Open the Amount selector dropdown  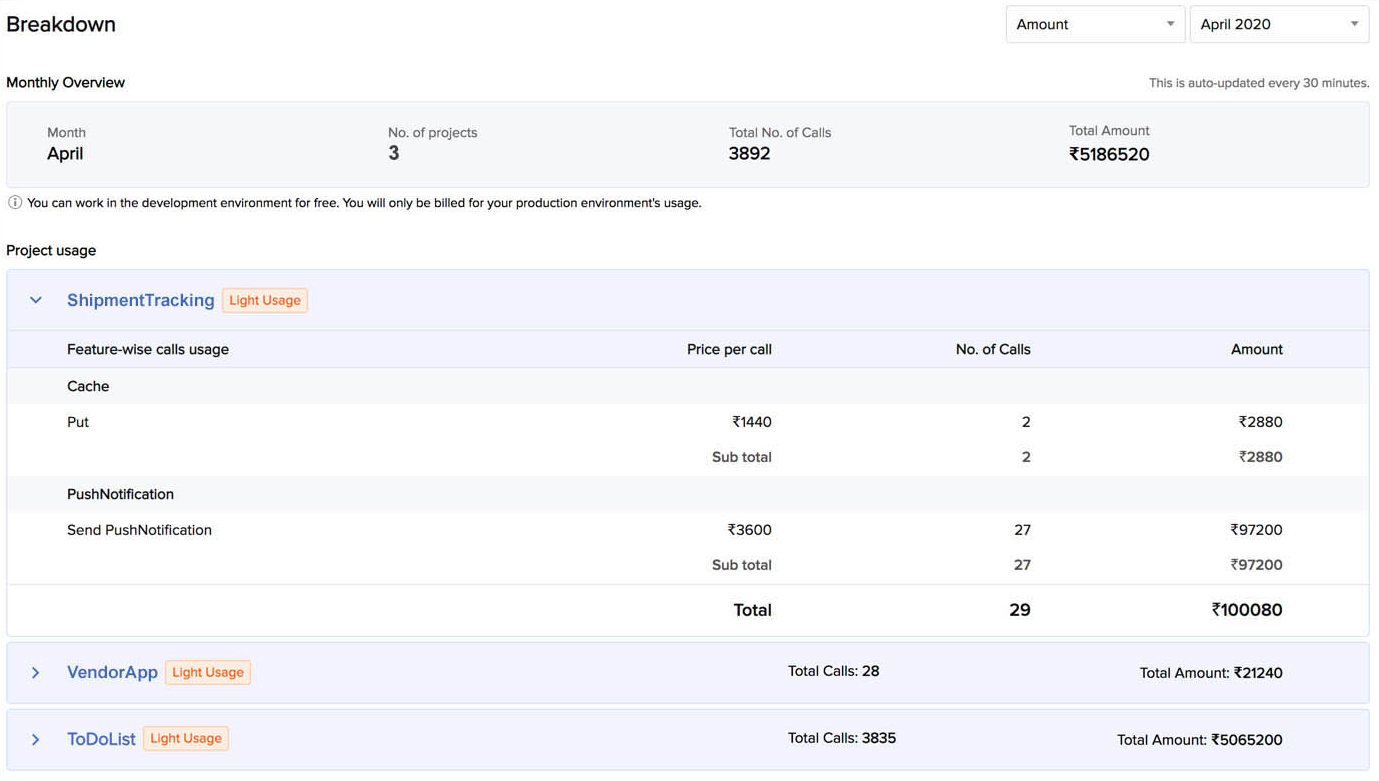pyautogui.click(x=1095, y=23)
